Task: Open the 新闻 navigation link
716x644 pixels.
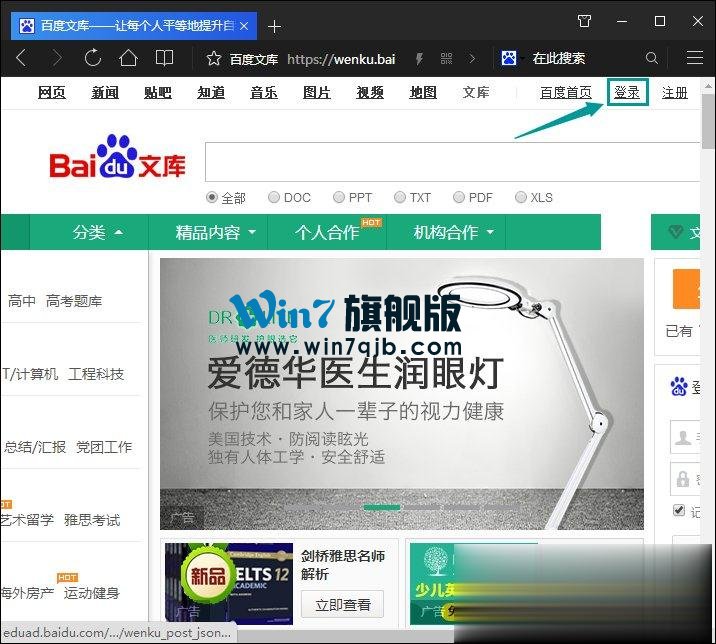Action: pyautogui.click(x=105, y=93)
